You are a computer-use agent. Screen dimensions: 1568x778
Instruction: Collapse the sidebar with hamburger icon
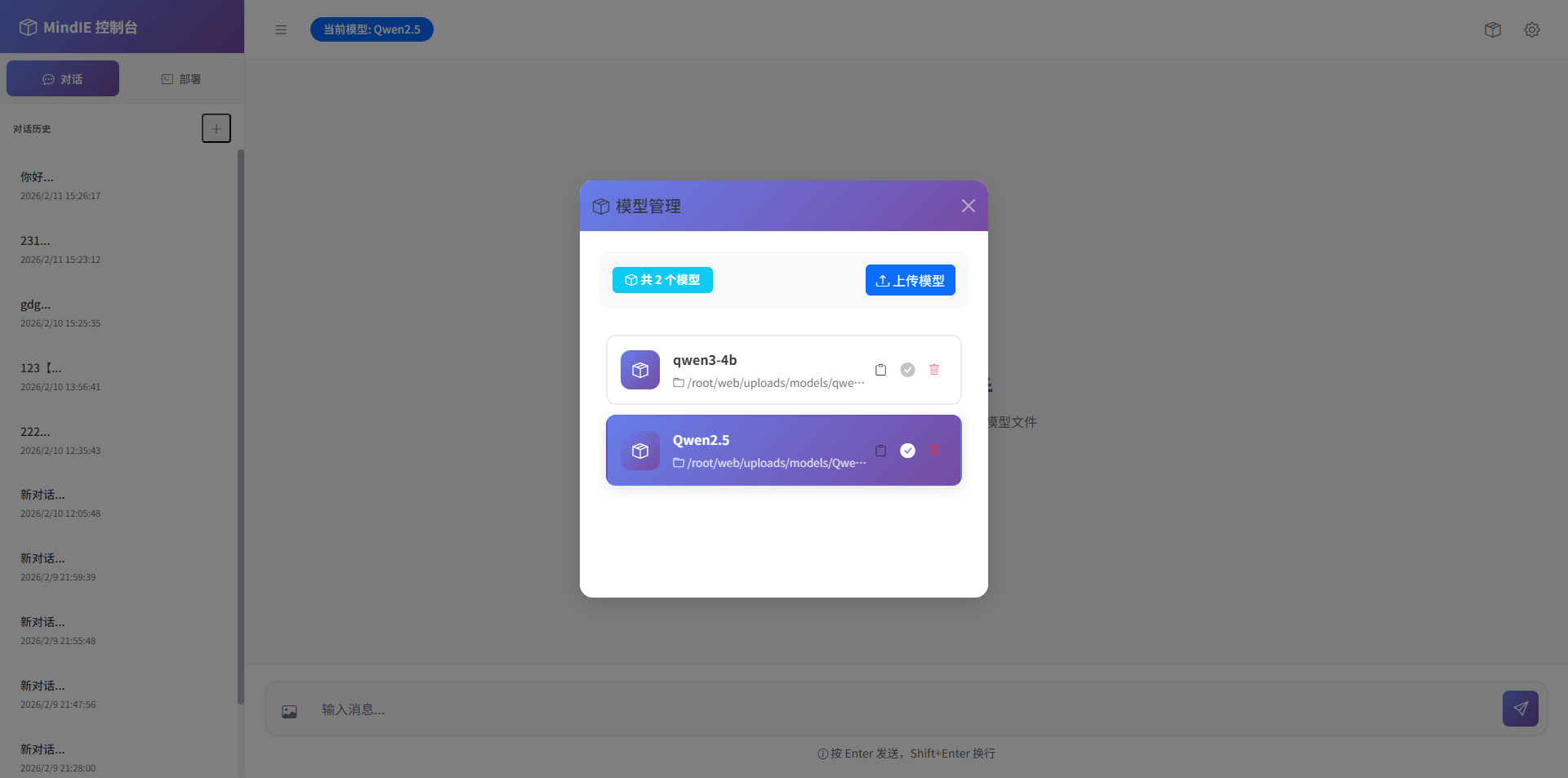(281, 29)
